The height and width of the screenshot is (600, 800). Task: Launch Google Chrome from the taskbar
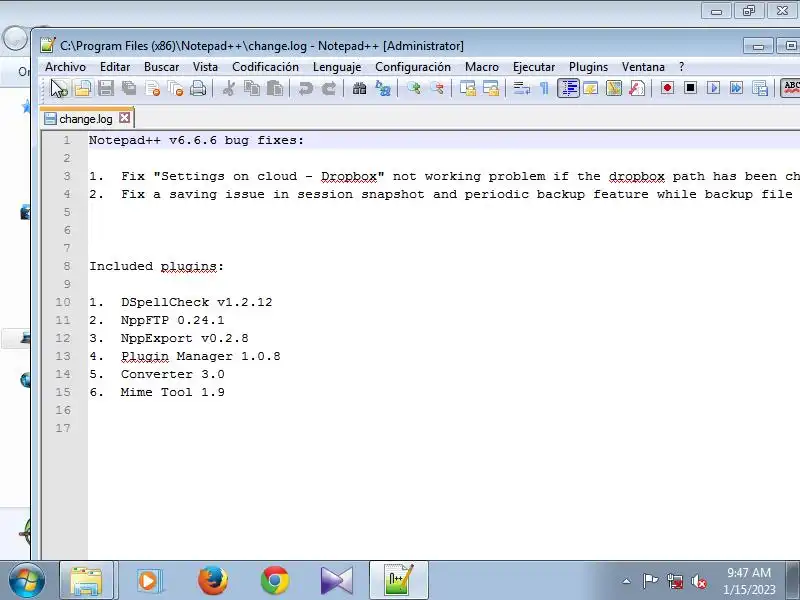tap(274, 581)
